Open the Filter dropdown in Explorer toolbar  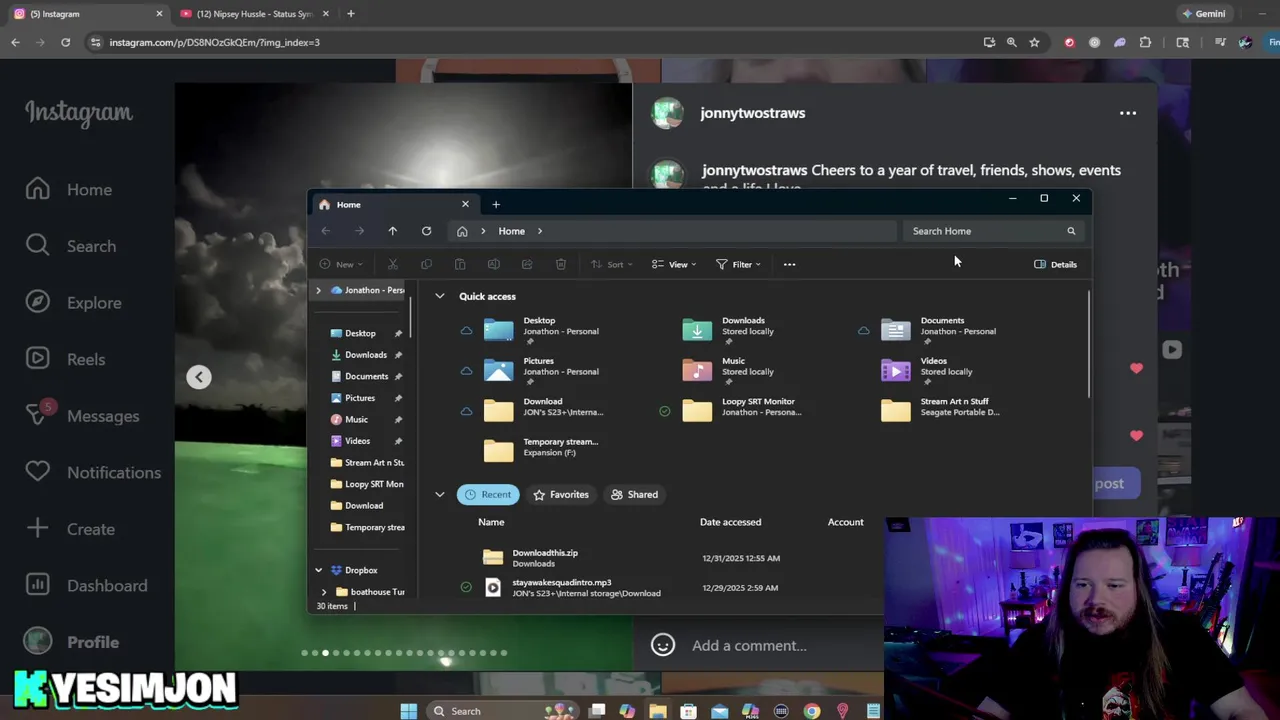[x=739, y=264]
